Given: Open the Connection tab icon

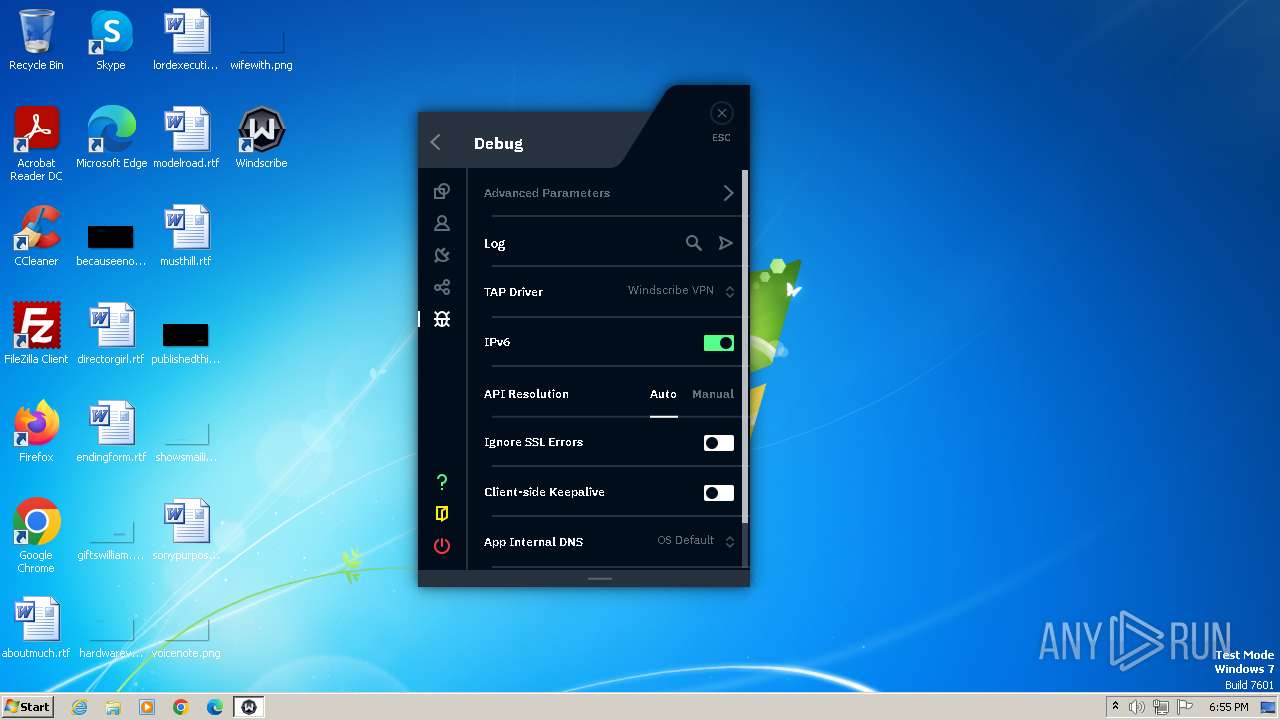Looking at the screenshot, I should [442, 255].
